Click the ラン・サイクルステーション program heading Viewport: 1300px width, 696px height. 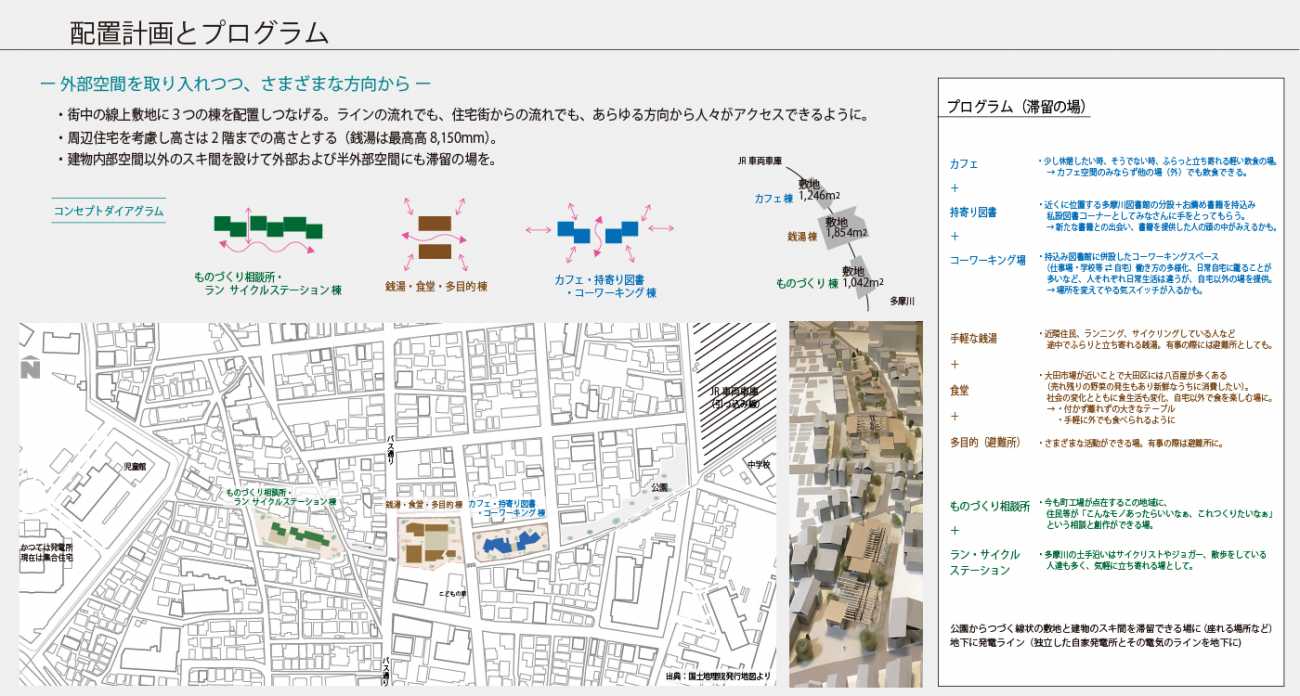coord(985,562)
